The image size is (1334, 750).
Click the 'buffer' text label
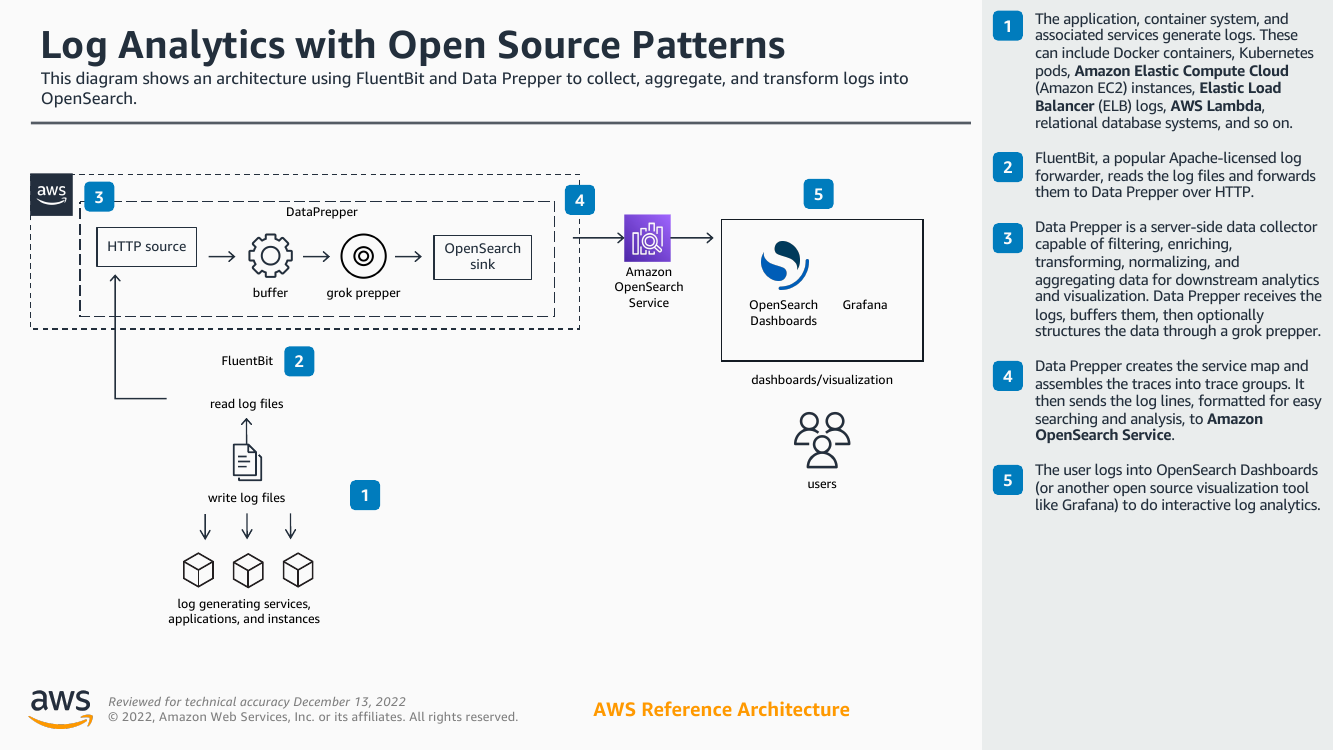click(x=270, y=293)
